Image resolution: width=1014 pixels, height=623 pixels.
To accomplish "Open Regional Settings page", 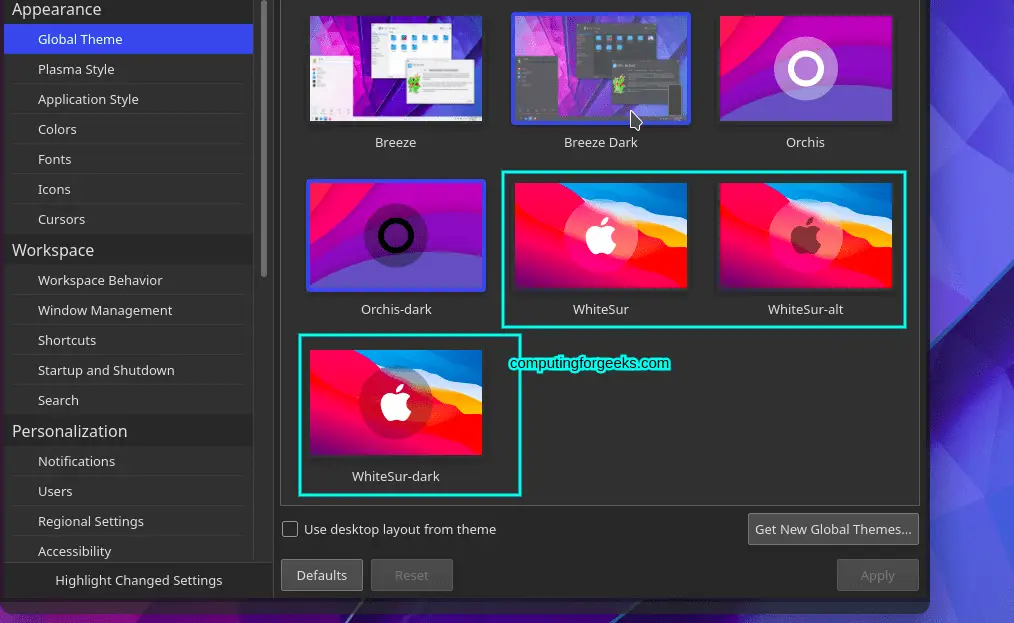I will (128, 521).
